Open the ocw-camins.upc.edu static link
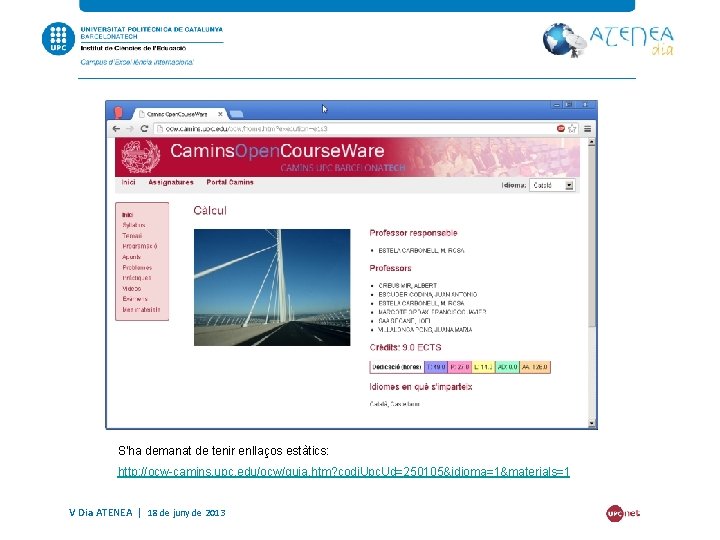Viewport: 720px width, 540px height. [343, 472]
